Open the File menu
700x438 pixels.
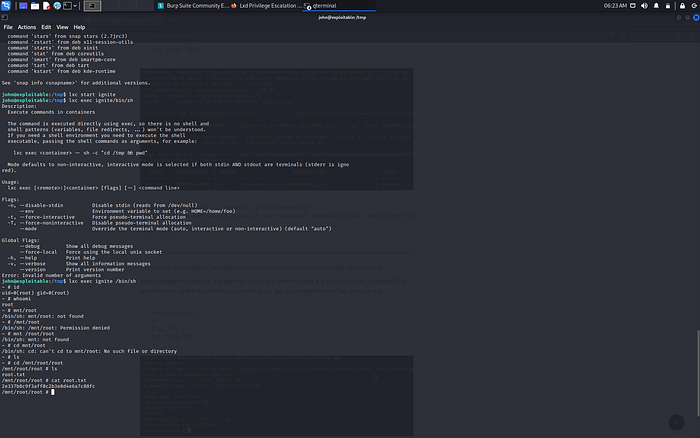pos(8,27)
